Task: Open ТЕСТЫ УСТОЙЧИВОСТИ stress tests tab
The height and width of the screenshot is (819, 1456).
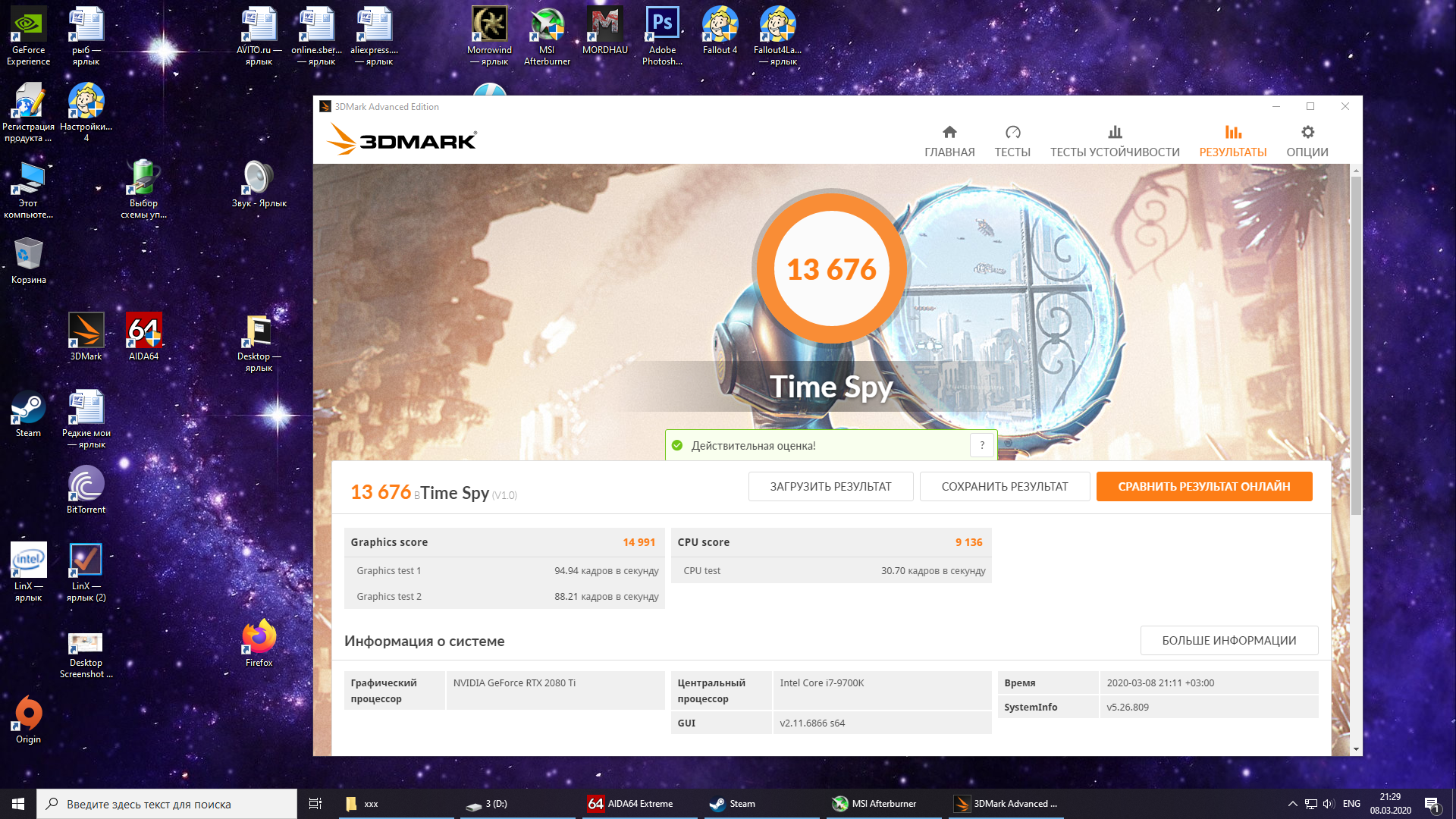Action: click(1114, 142)
